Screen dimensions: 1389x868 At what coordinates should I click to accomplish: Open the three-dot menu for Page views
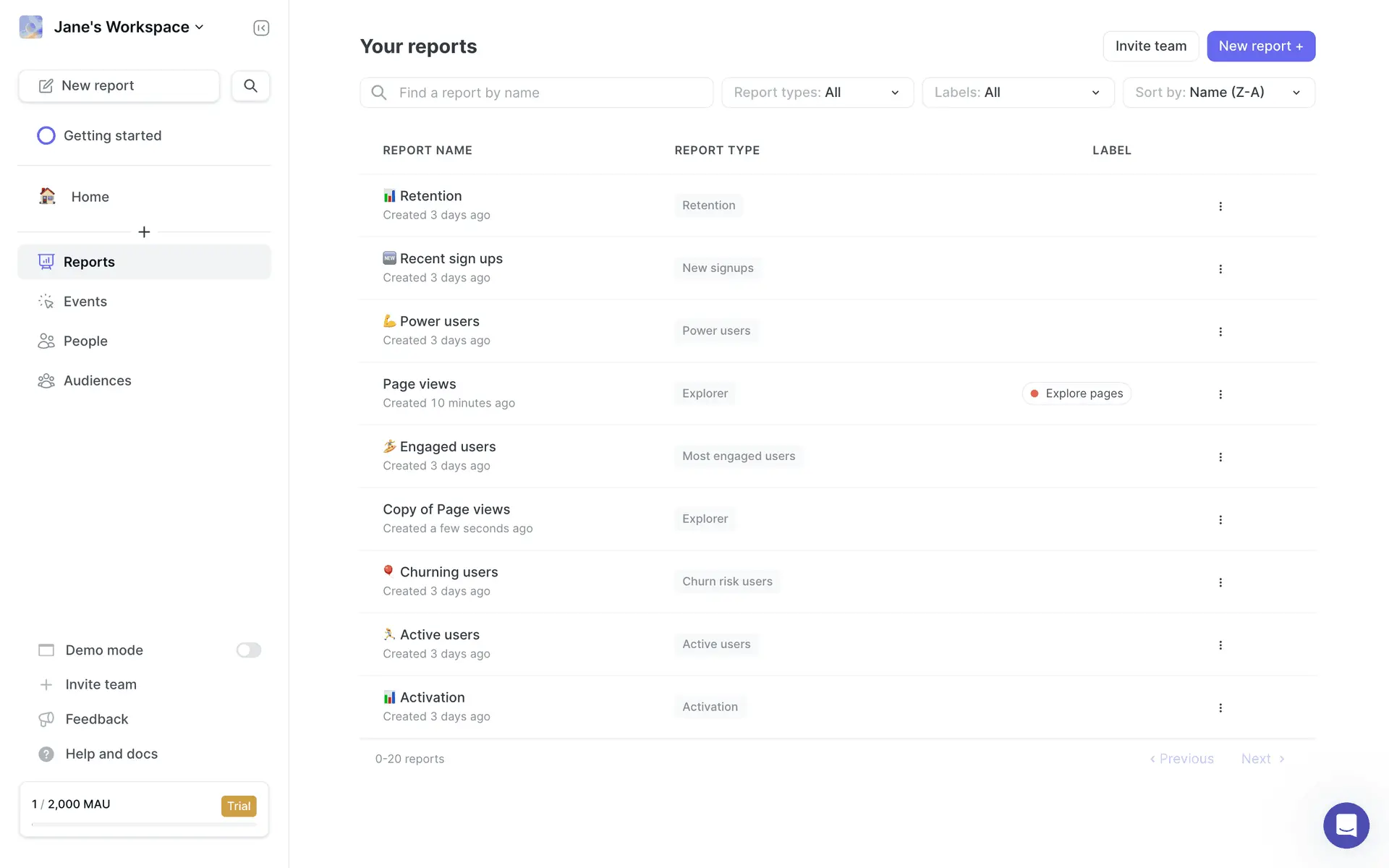click(x=1220, y=394)
